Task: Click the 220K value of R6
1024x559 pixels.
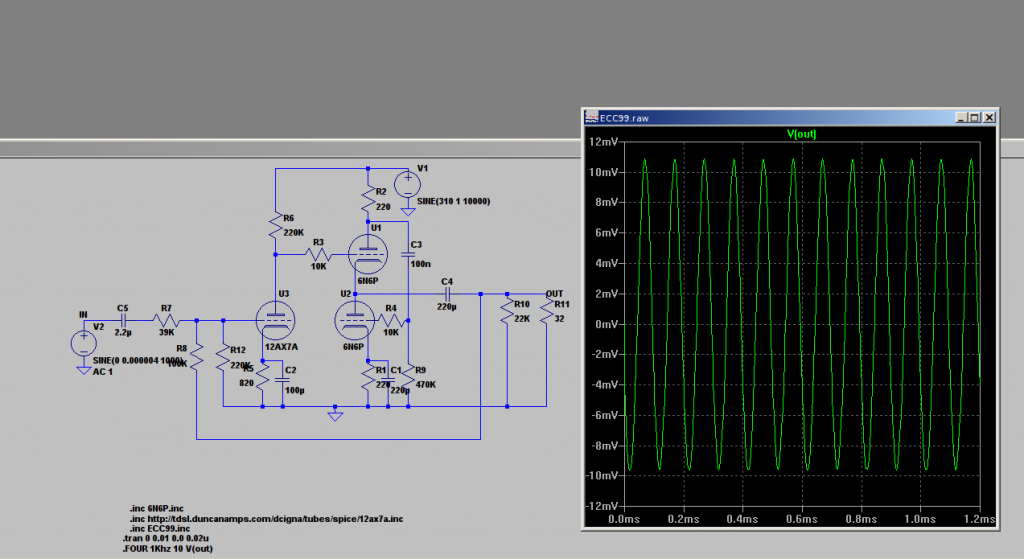Action: click(294, 232)
